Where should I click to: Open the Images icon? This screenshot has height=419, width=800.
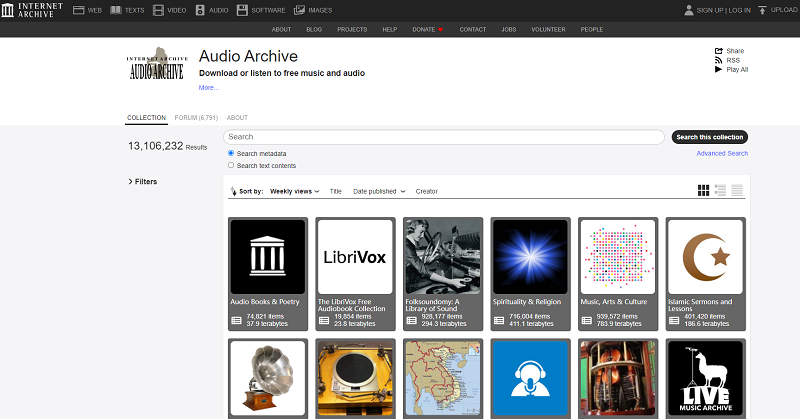299,10
